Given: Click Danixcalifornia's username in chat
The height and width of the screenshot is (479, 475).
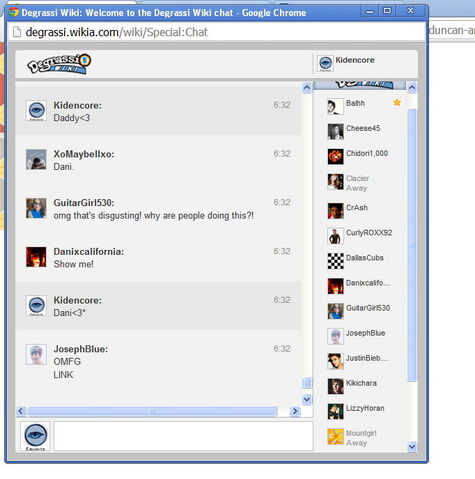Looking at the screenshot, I should pyautogui.click(x=89, y=251).
